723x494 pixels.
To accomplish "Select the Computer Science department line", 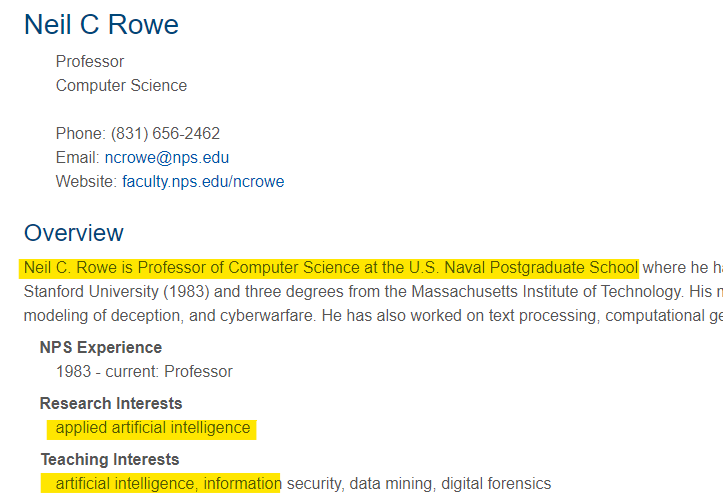I will 121,86.
